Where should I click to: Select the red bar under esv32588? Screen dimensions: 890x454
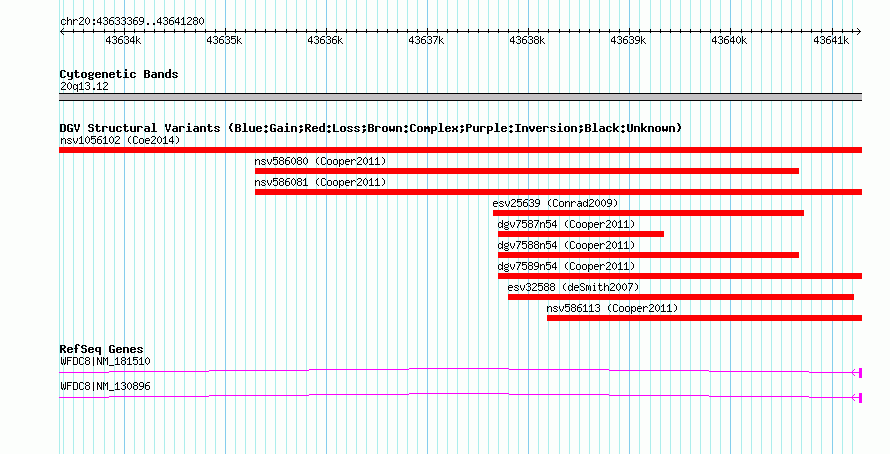pos(681,297)
